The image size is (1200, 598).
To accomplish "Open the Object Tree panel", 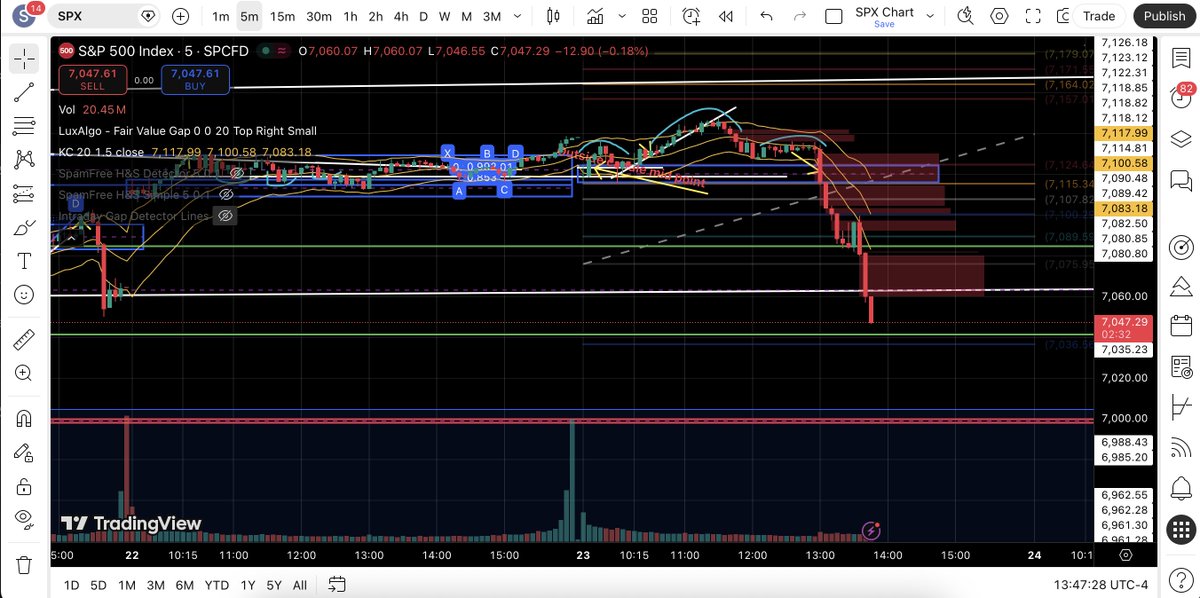I will [x=1181, y=140].
